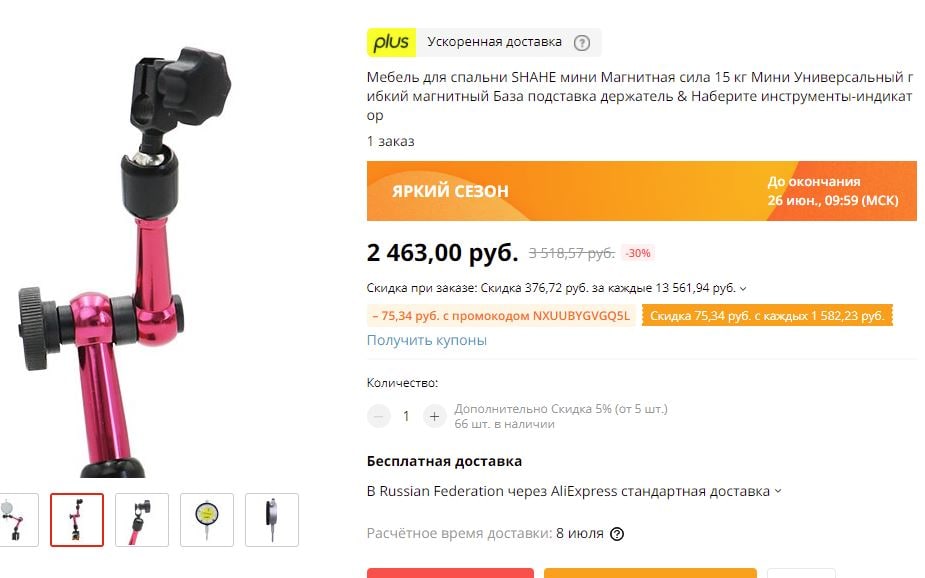Click the help icon next to Ускоренная доставка
This screenshot has height=578, width=925.
(582, 42)
